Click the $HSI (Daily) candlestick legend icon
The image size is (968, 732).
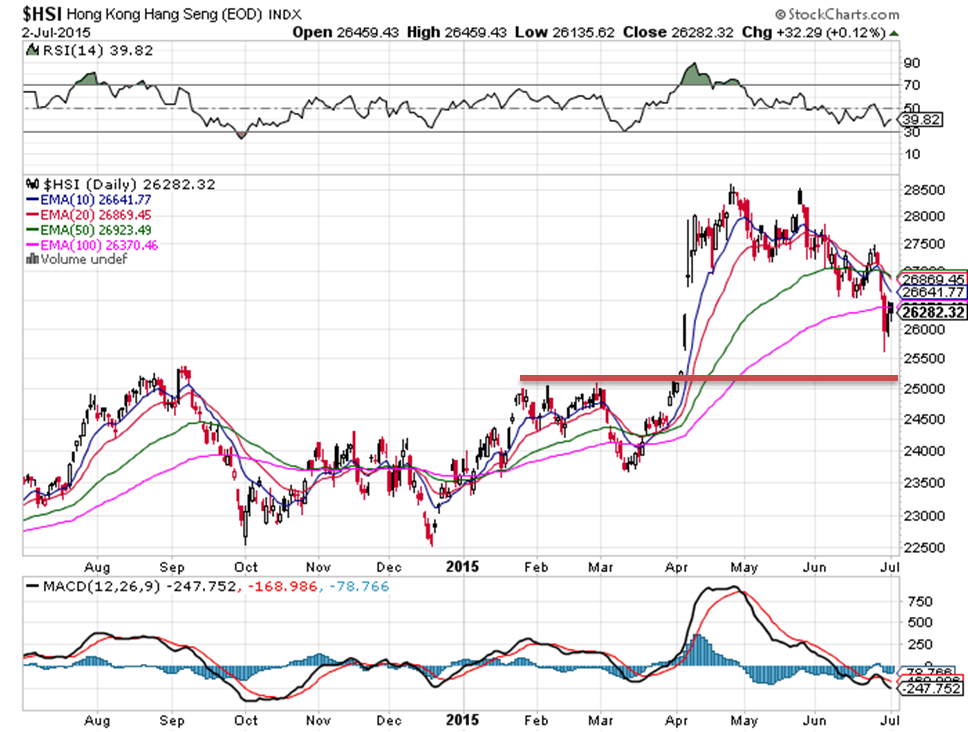[29, 185]
